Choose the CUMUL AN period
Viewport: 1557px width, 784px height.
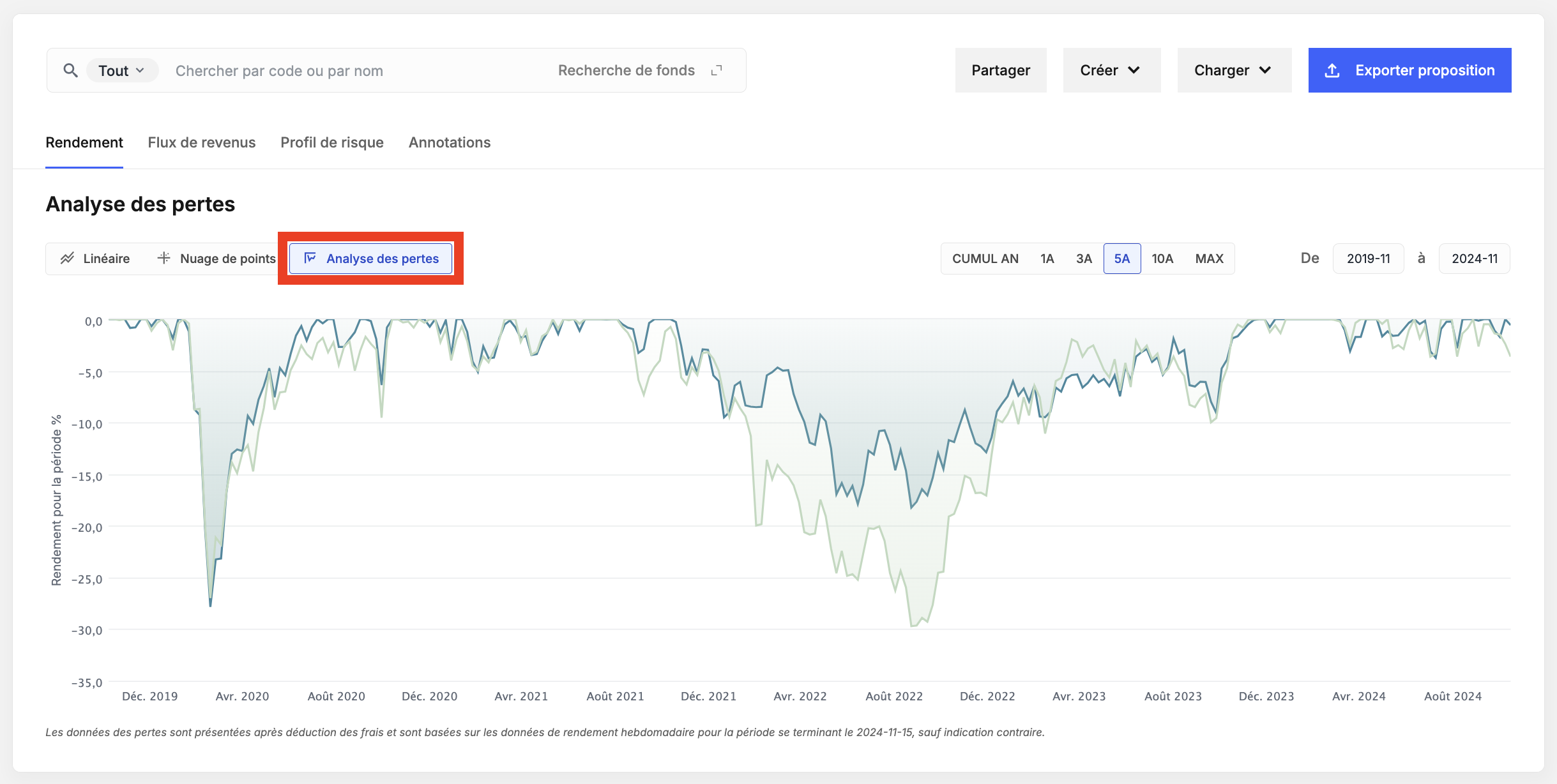[985, 259]
